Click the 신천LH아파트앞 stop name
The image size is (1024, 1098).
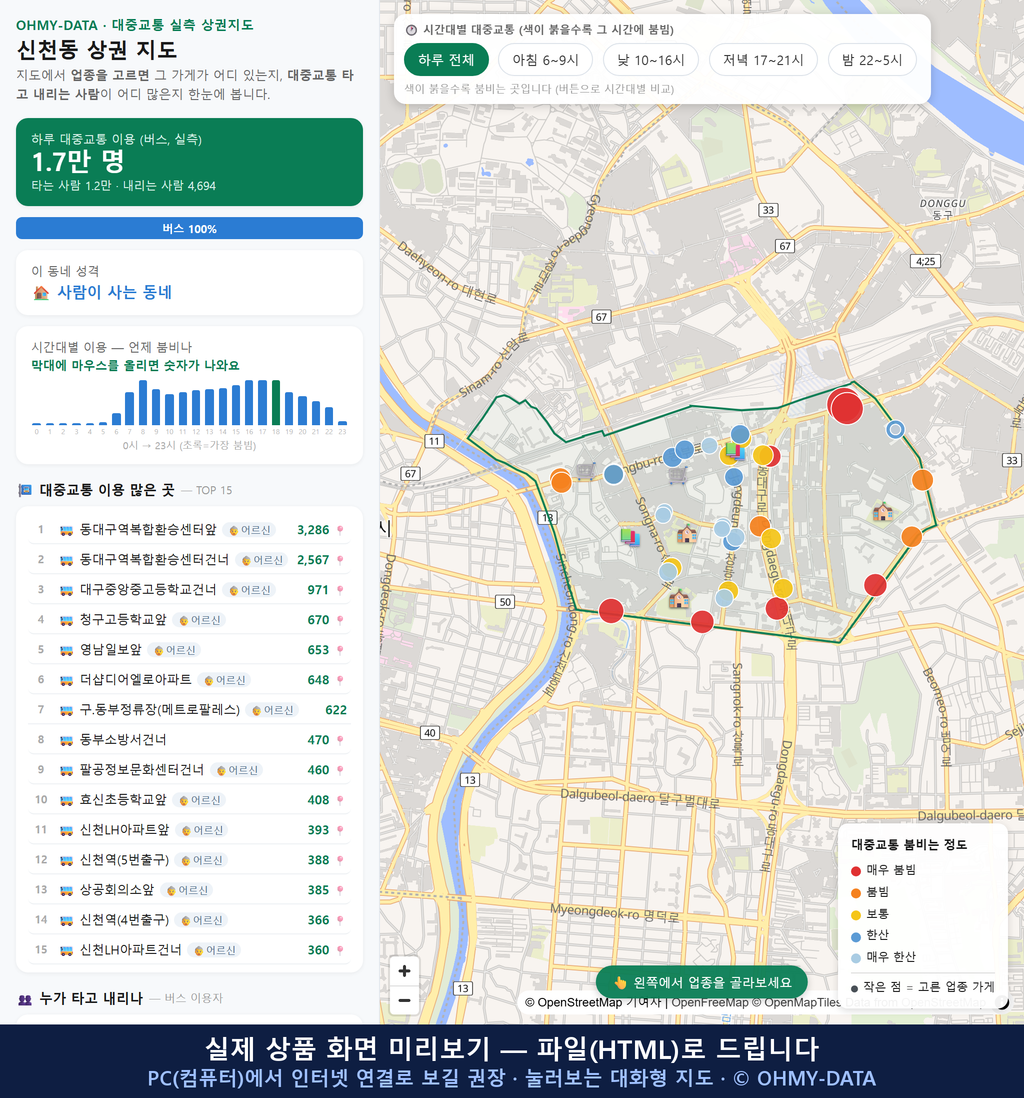tap(124, 831)
